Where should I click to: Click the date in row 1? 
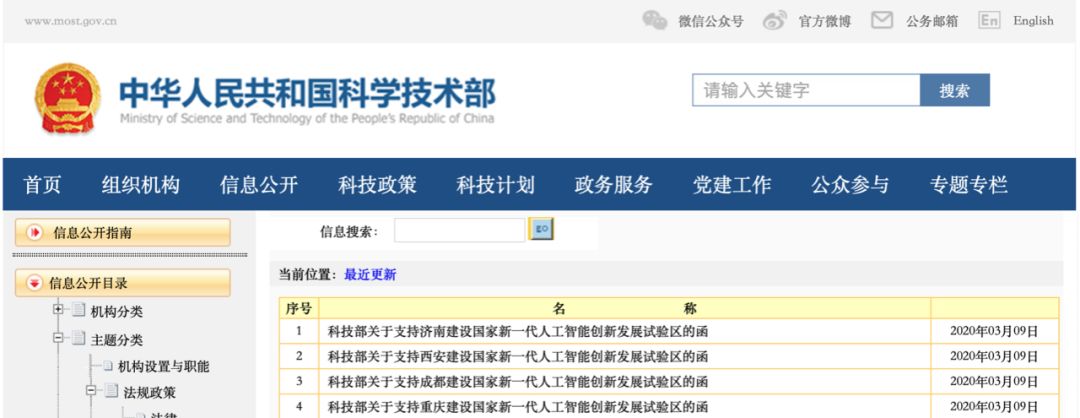(x=994, y=331)
